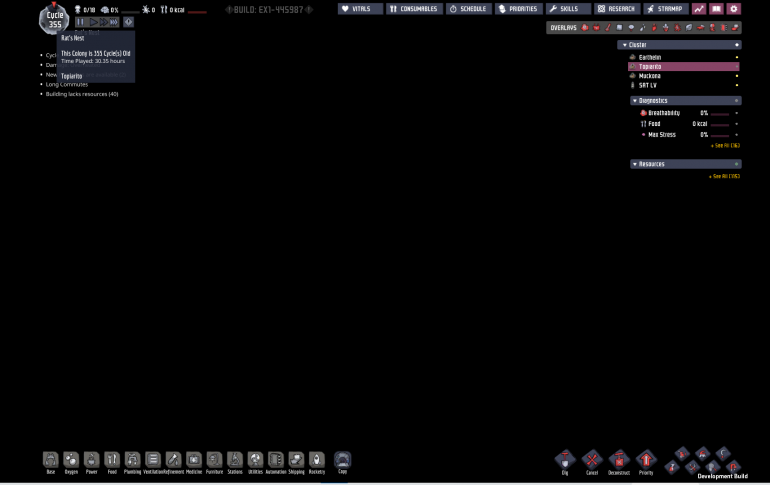Toggle the Light overlay

tap(631, 27)
